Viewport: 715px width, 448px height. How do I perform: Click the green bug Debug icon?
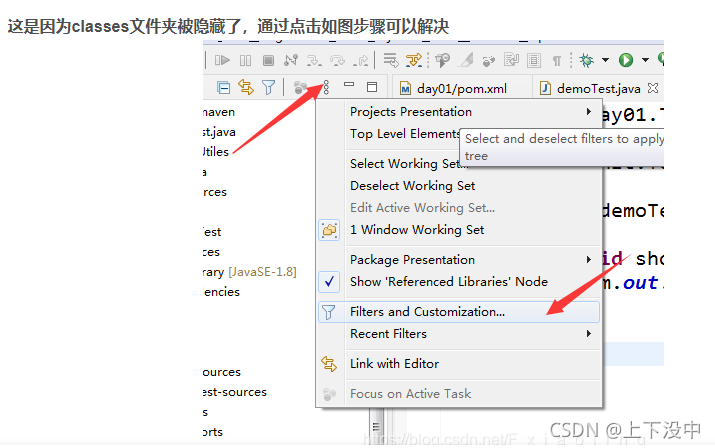click(586, 60)
